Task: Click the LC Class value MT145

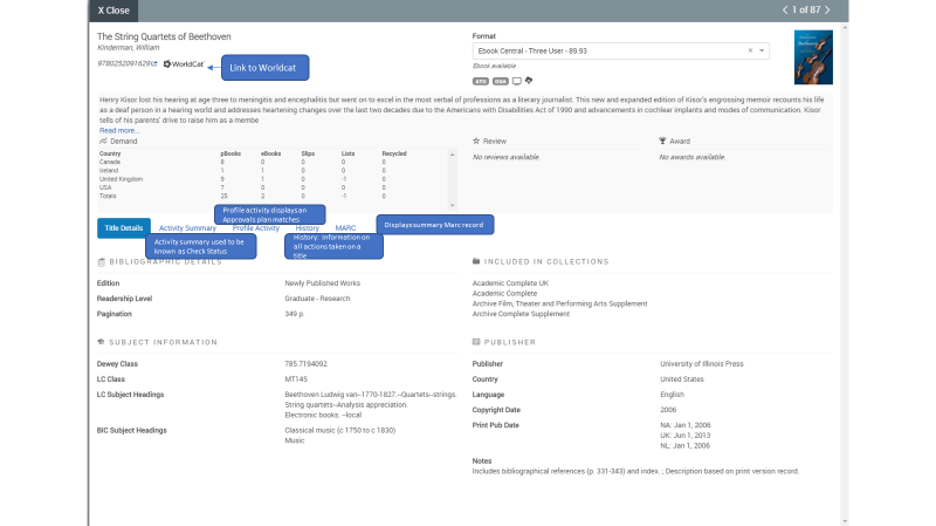Action: point(296,379)
